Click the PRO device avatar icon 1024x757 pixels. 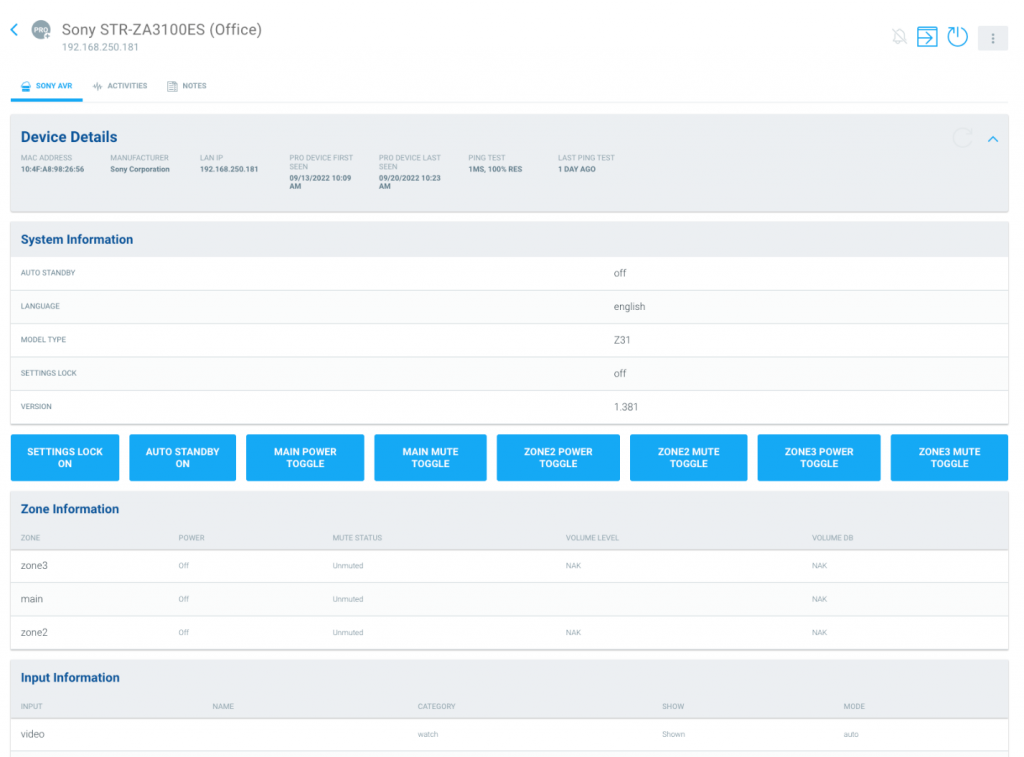(41, 30)
